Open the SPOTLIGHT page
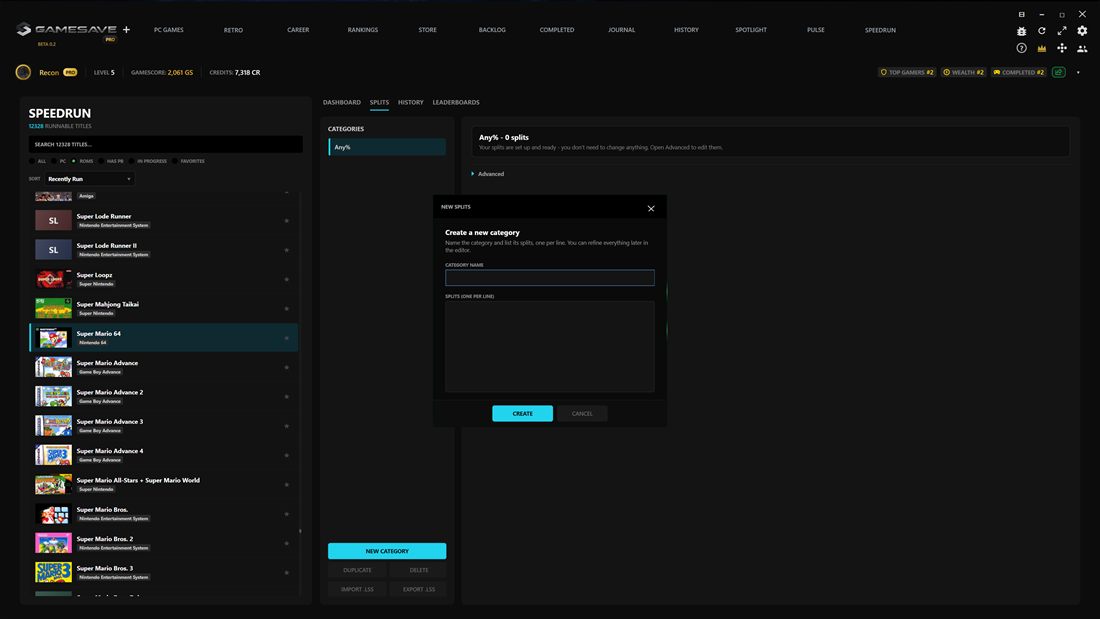This screenshot has height=619, width=1100. coord(751,30)
